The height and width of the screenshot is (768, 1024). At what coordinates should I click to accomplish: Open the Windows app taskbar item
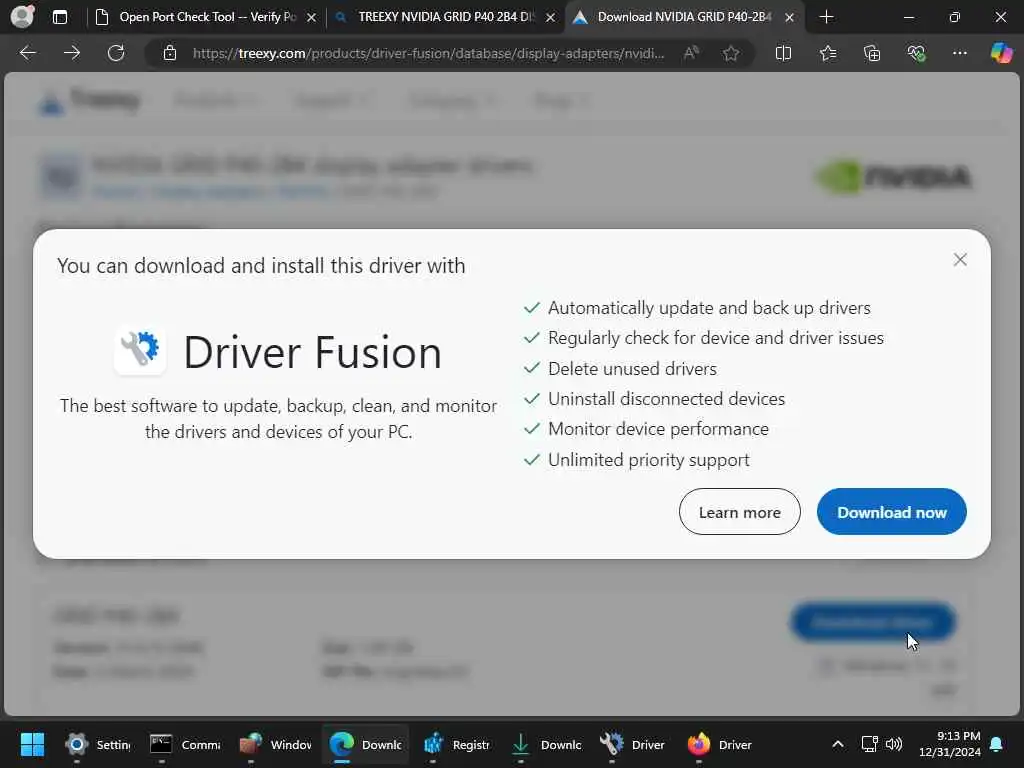275,744
